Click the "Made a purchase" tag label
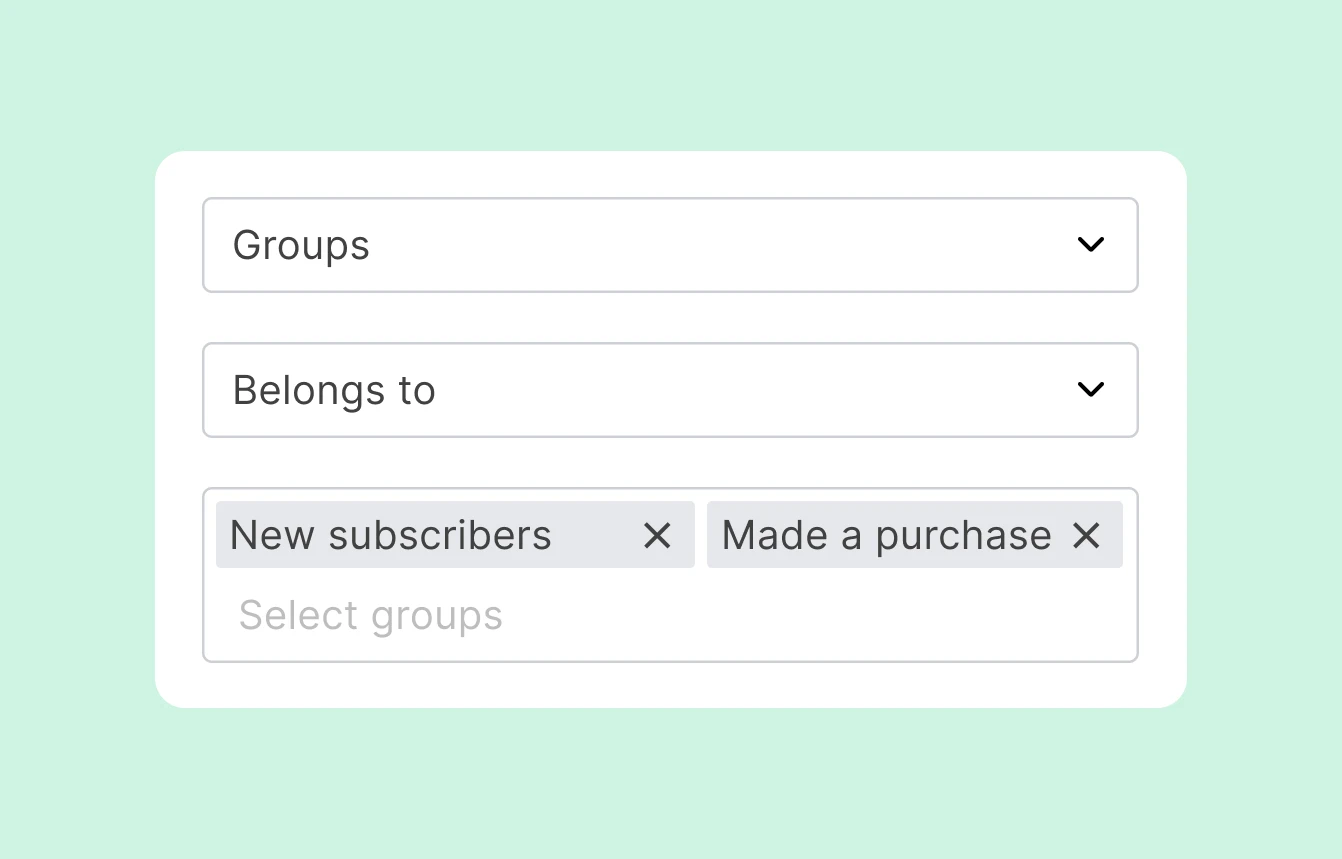This screenshot has width=1342, height=859. 886,536
